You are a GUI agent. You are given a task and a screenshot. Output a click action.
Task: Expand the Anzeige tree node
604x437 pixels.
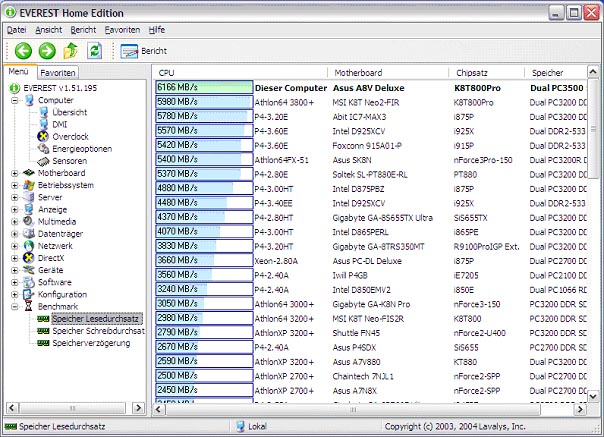tap(15, 210)
